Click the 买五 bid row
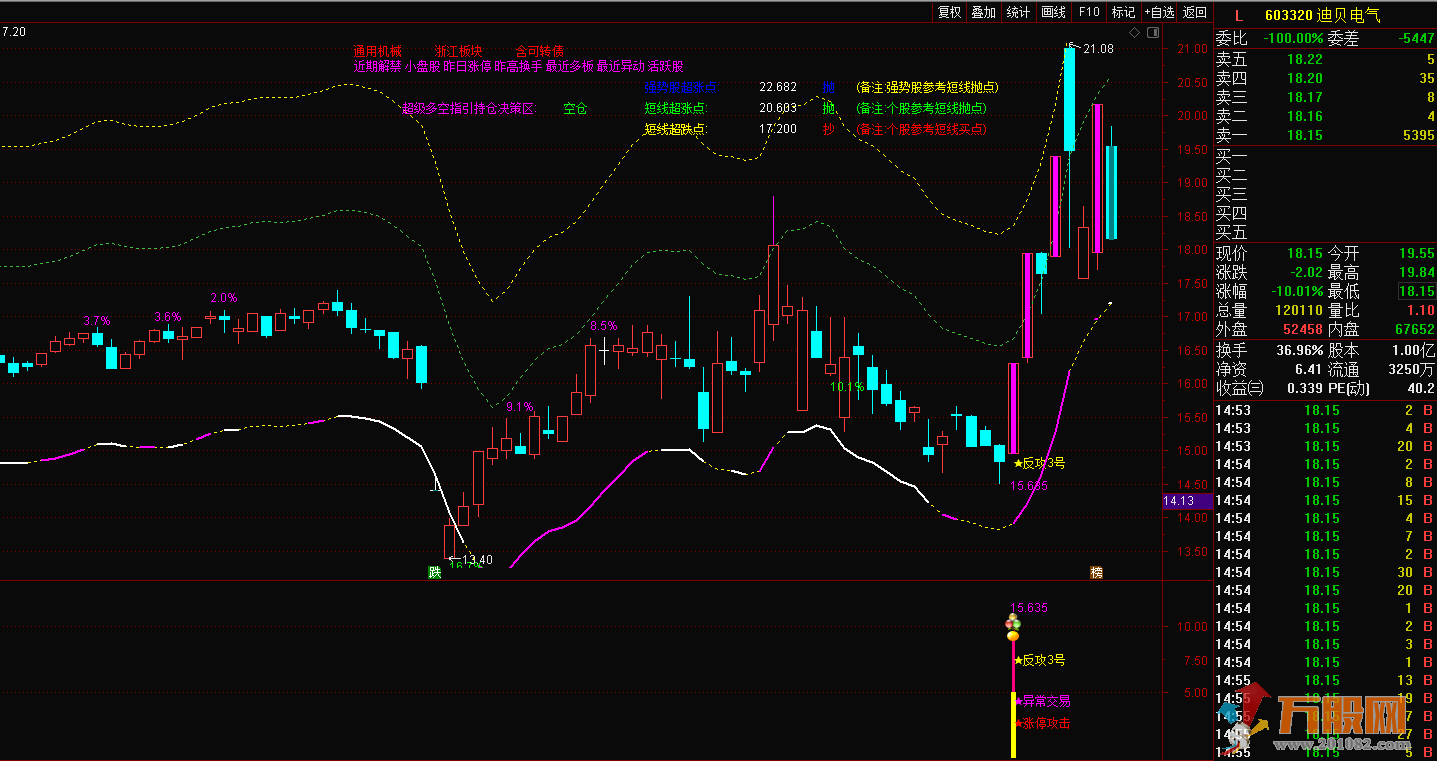Screen dimensions: 1437x761 (x=1324, y=232)
